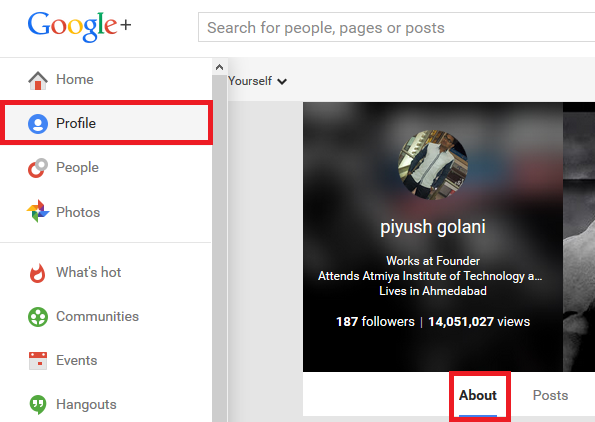This screenshot has height=422, width=595.
Task: Click the Attends Atmiya Institute line
Action: click(430, 276)
